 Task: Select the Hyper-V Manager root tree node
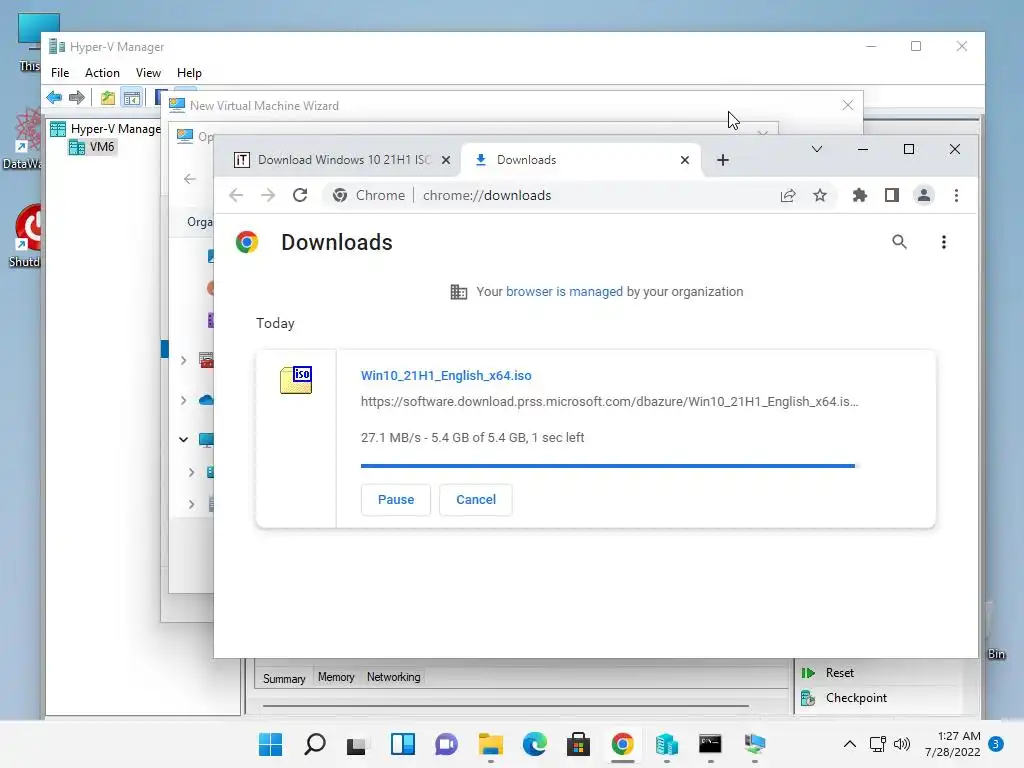116,129
